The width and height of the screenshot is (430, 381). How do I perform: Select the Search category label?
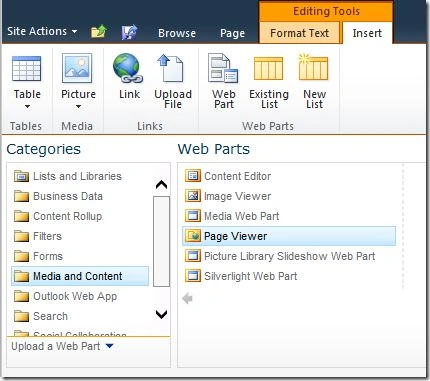pos(50,316)
